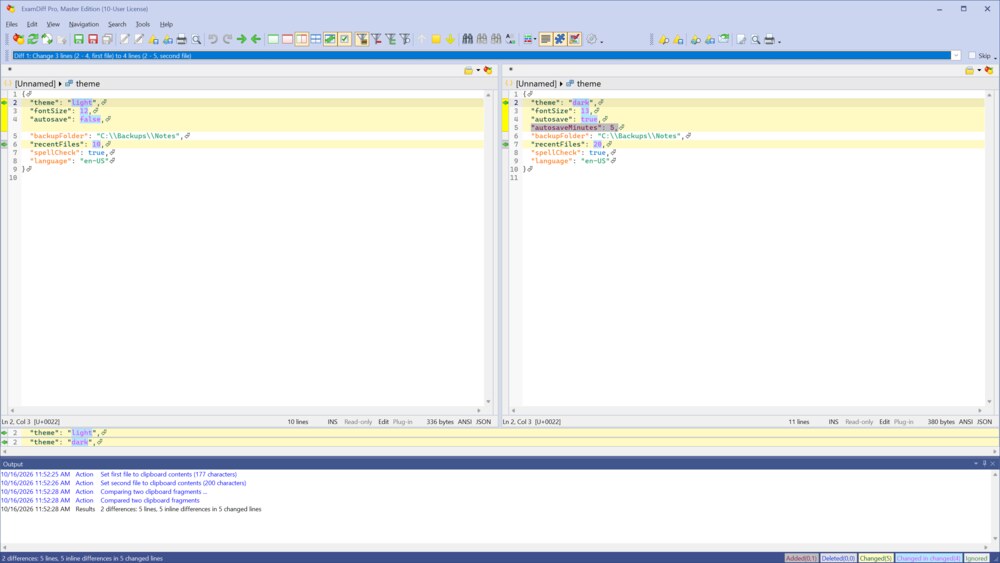Click the gear Options icon
Viewport: 1000px width, 563px height.
pyautogui.click(x=592, y=40)
